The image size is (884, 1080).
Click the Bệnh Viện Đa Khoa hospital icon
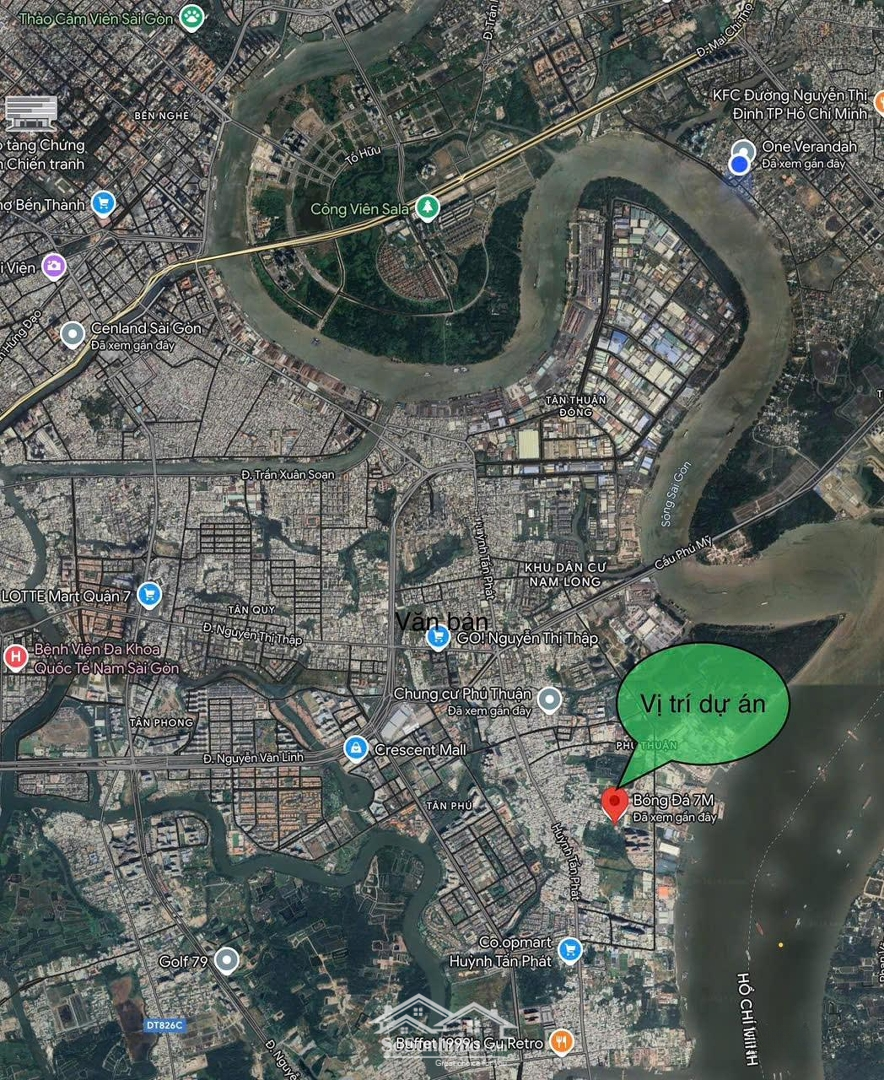(x=14, y=658)
